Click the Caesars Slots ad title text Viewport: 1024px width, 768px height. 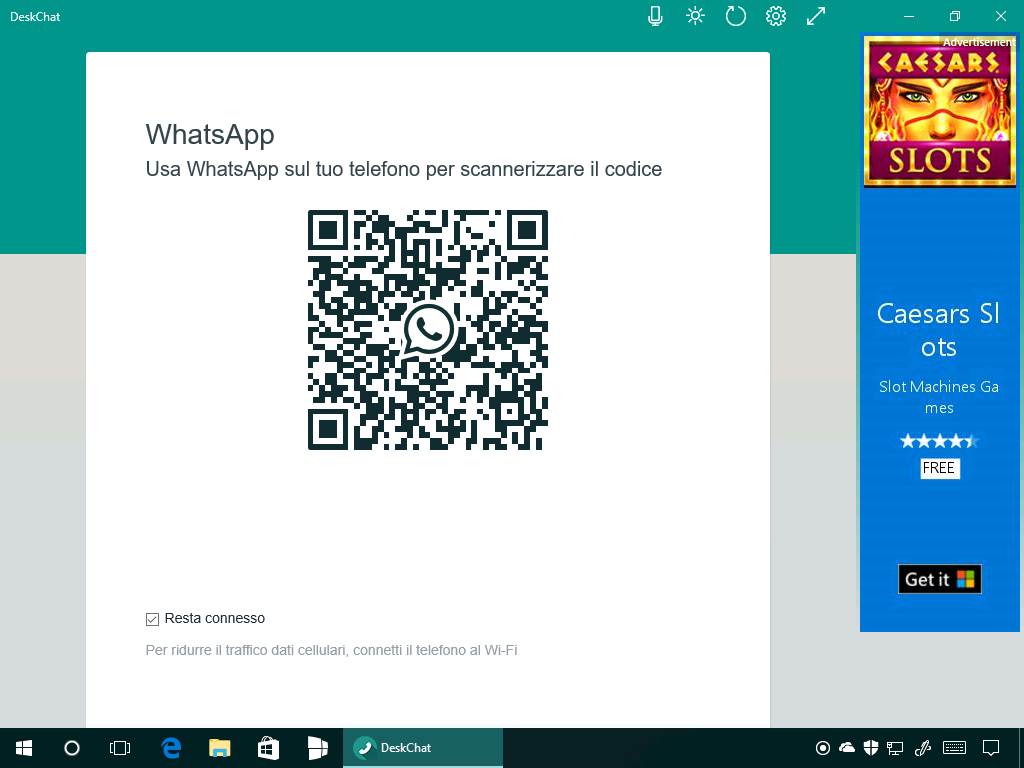coord(939,330)
